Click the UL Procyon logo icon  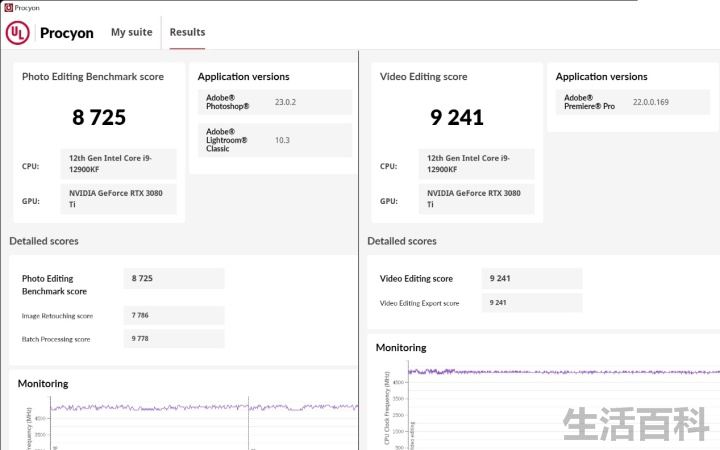coord(17,33)
